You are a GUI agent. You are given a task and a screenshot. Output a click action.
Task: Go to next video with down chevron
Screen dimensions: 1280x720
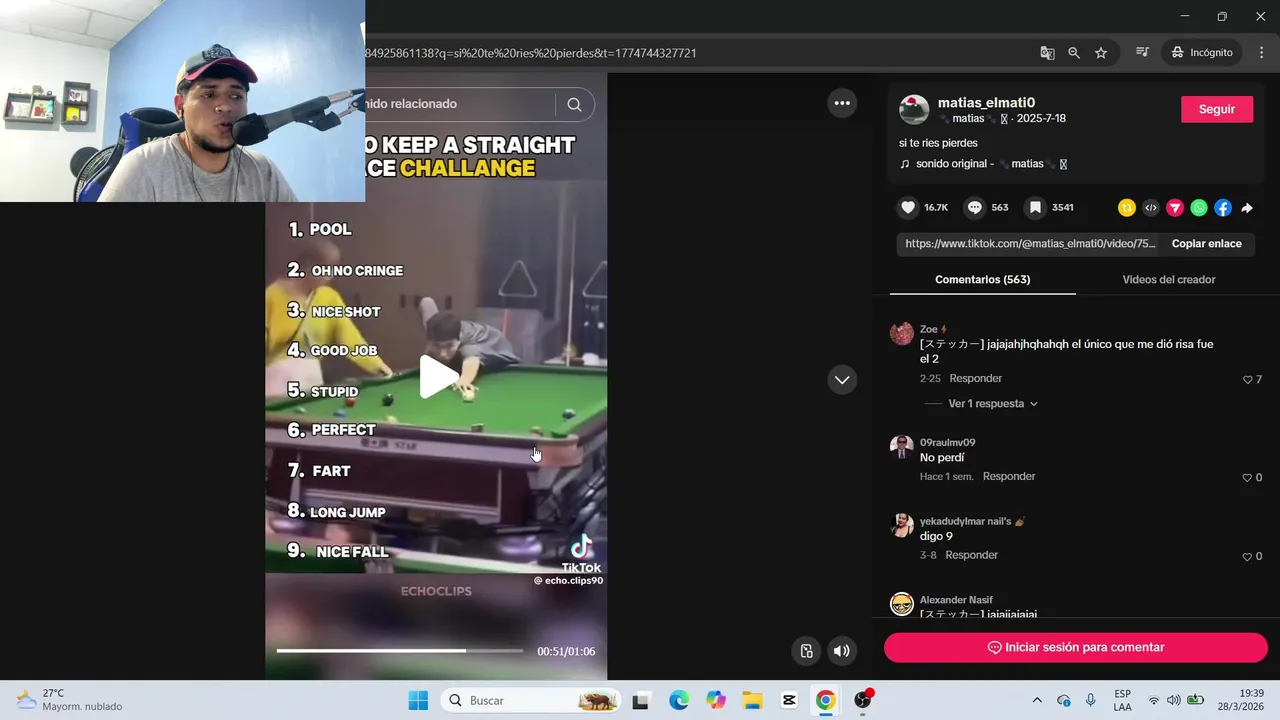coord(842,379)
